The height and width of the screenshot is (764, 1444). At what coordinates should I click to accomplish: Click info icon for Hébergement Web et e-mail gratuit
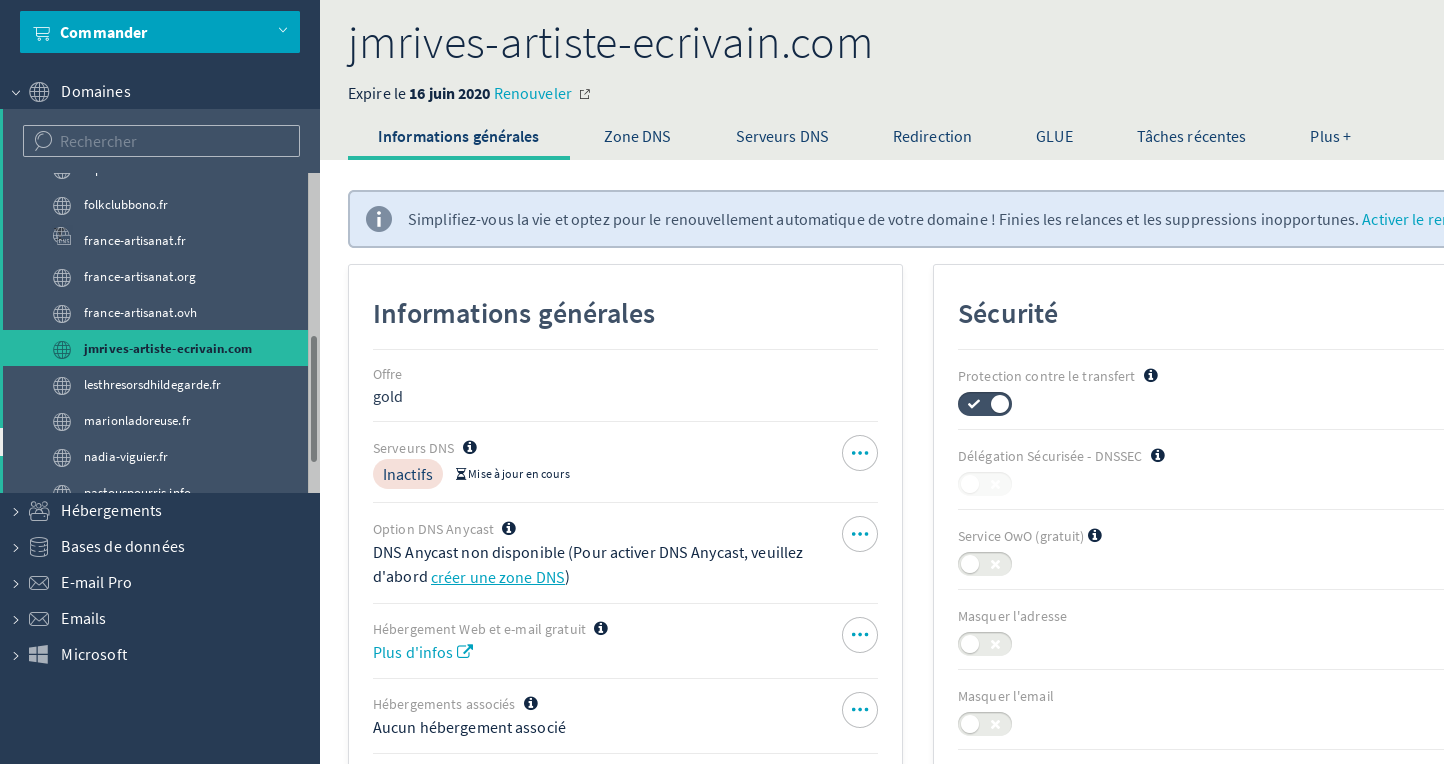pyautogui.click(x=601, y=628)
